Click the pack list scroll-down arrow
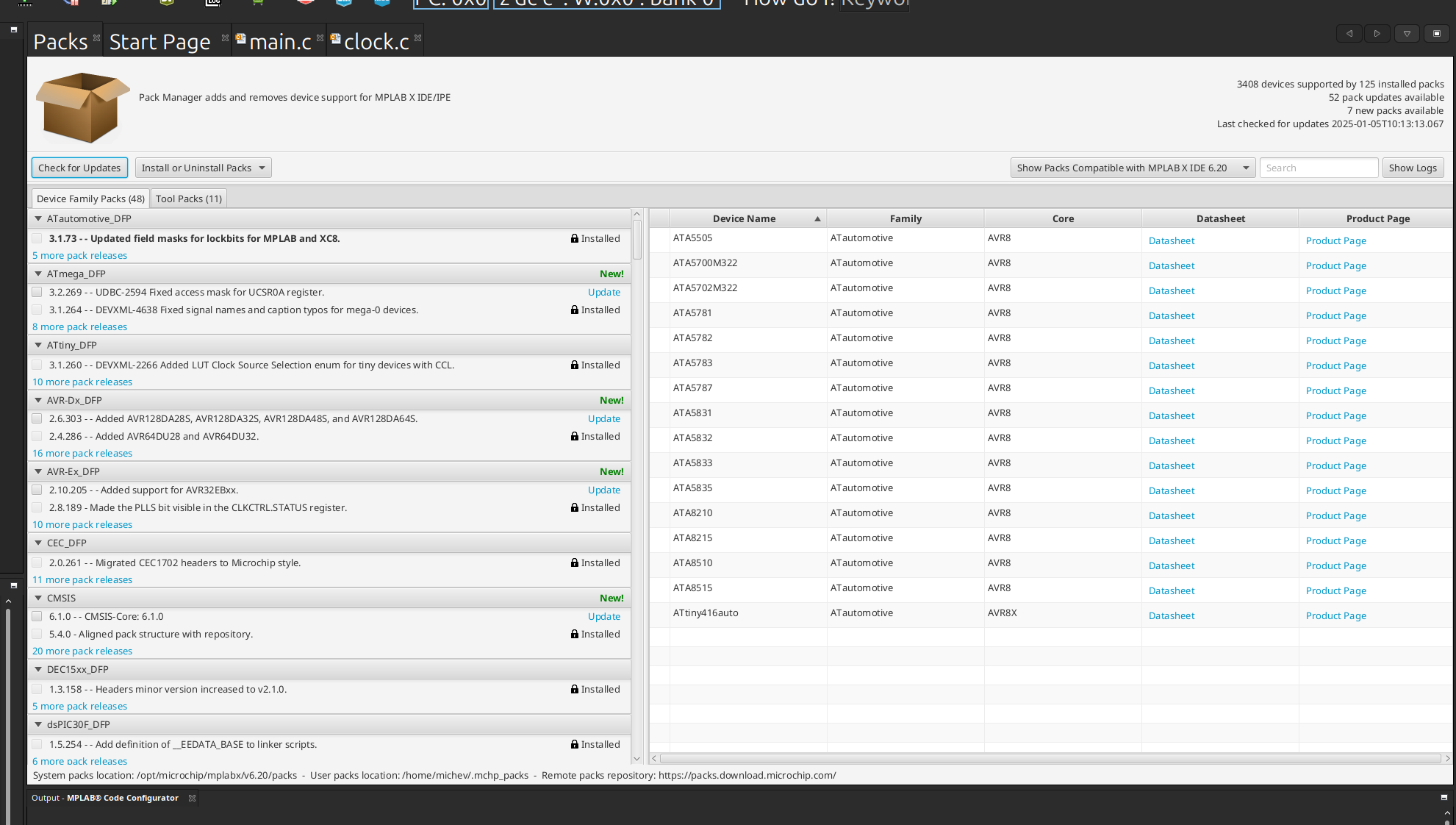This screenshot has height=825, width=1456. [x=636, y=759]
